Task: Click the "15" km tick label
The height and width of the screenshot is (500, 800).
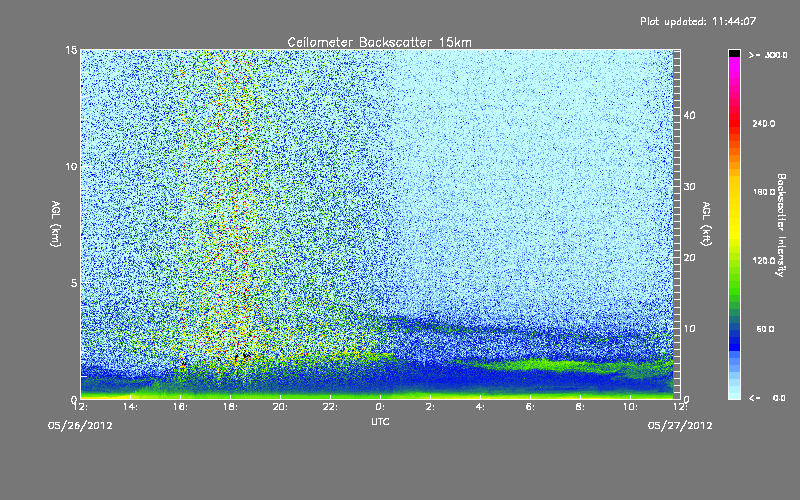Action: coord(71,50)
